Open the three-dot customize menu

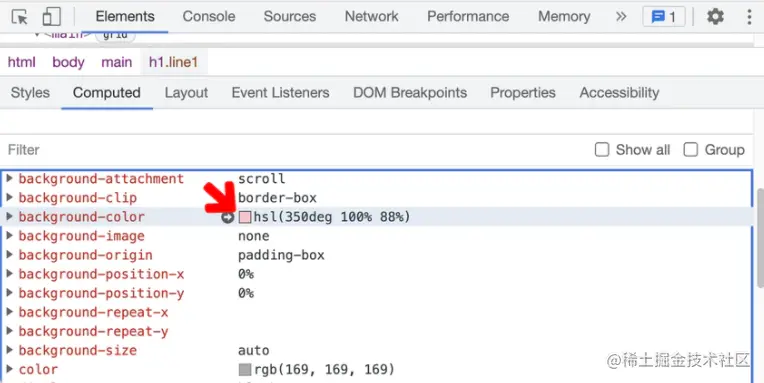coord(749,17)
